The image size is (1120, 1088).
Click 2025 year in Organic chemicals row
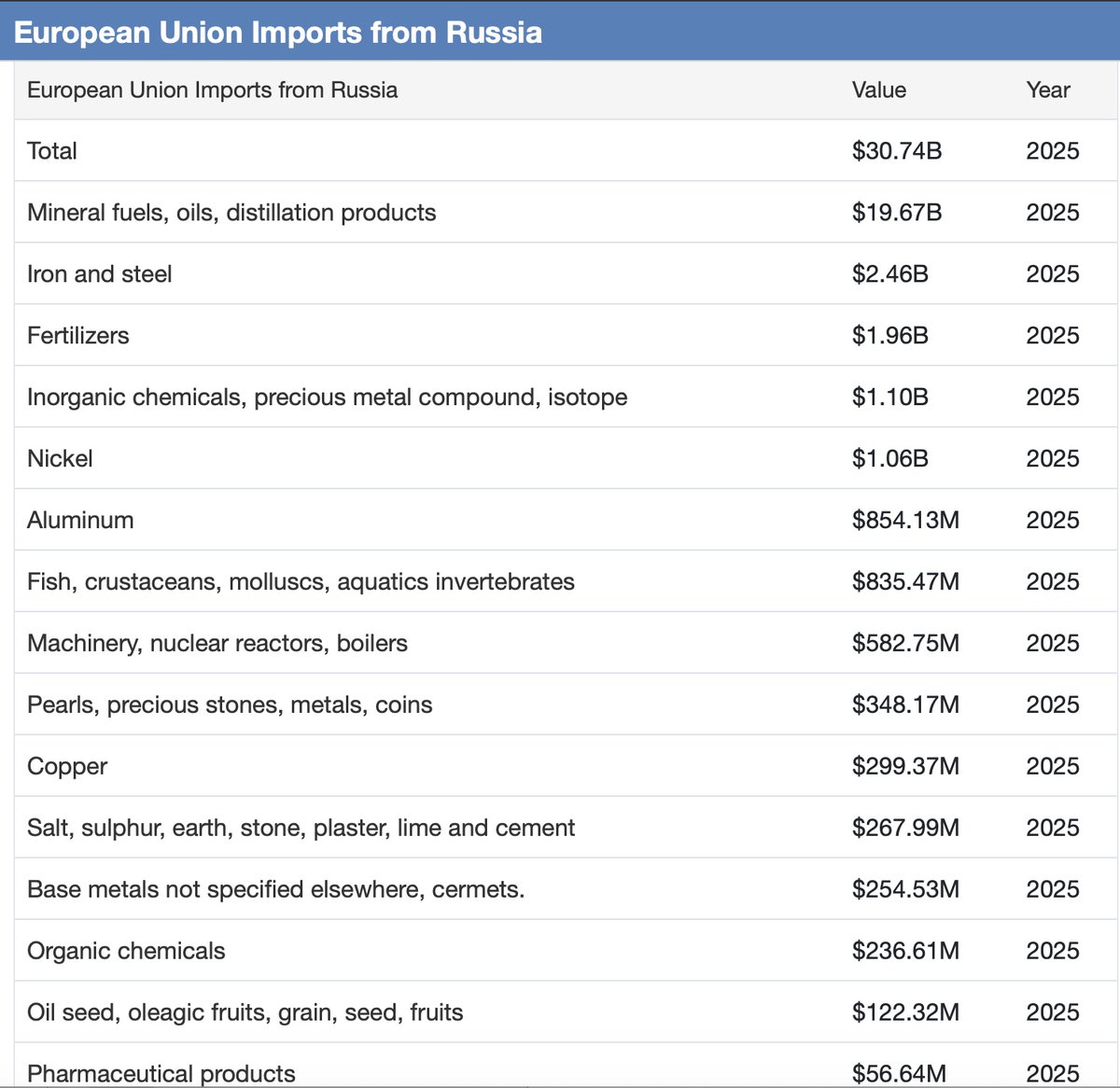coord(1053,952)
